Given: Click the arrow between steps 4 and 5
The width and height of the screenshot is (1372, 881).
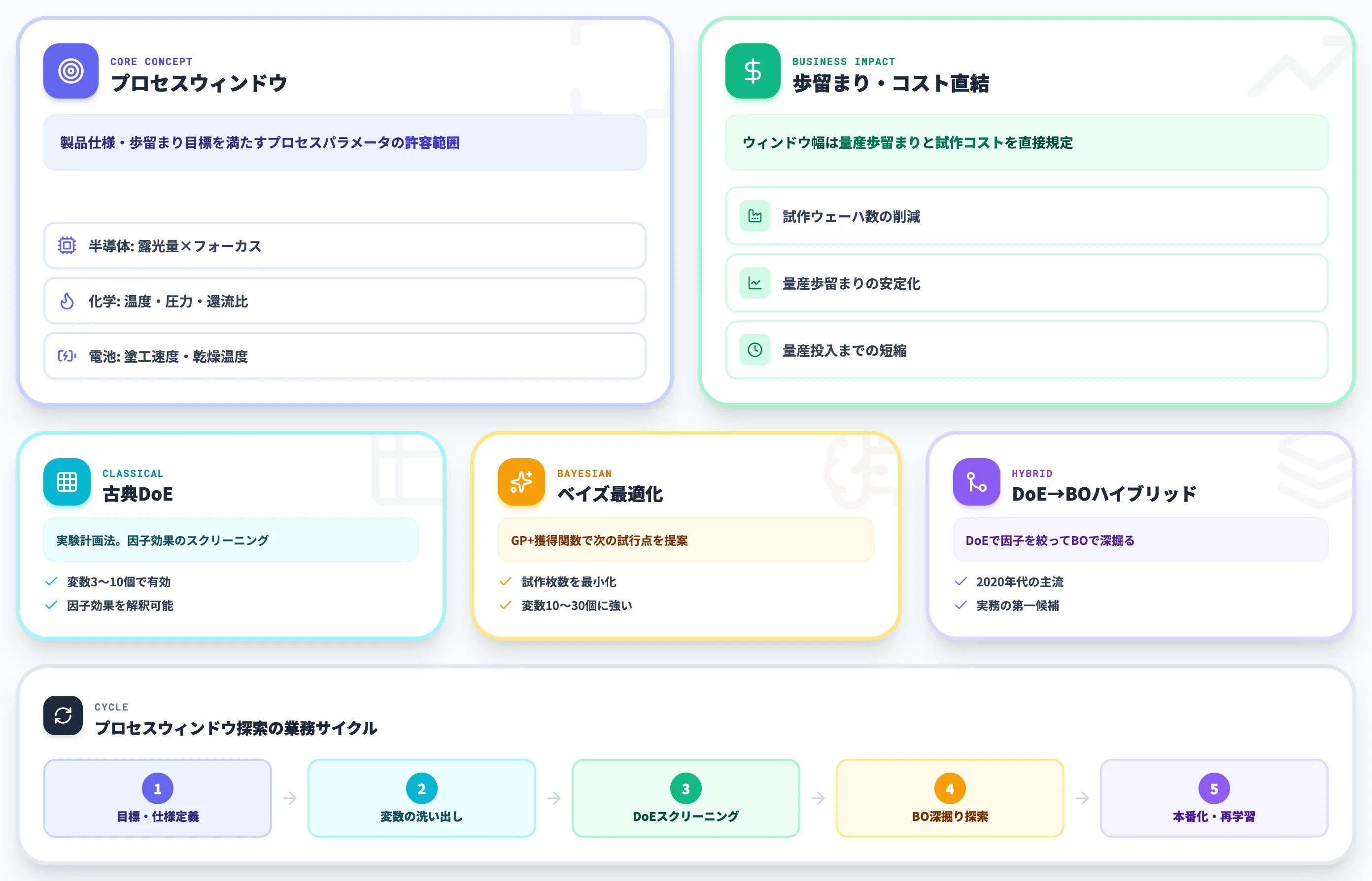Looking at the screenshot, I should (x=1082, y=797).
